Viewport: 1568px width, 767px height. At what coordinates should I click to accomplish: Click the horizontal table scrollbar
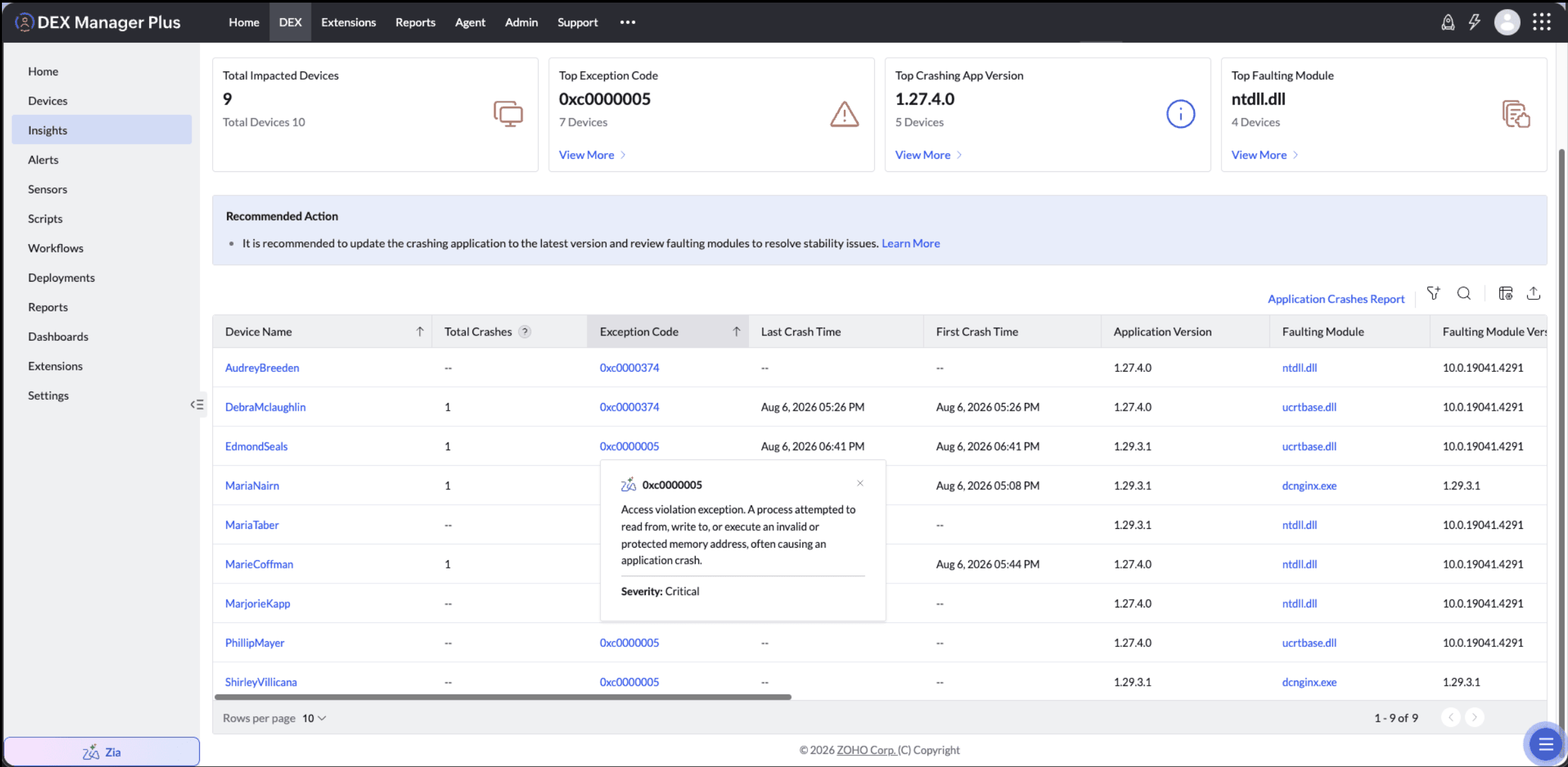[503, 697]
